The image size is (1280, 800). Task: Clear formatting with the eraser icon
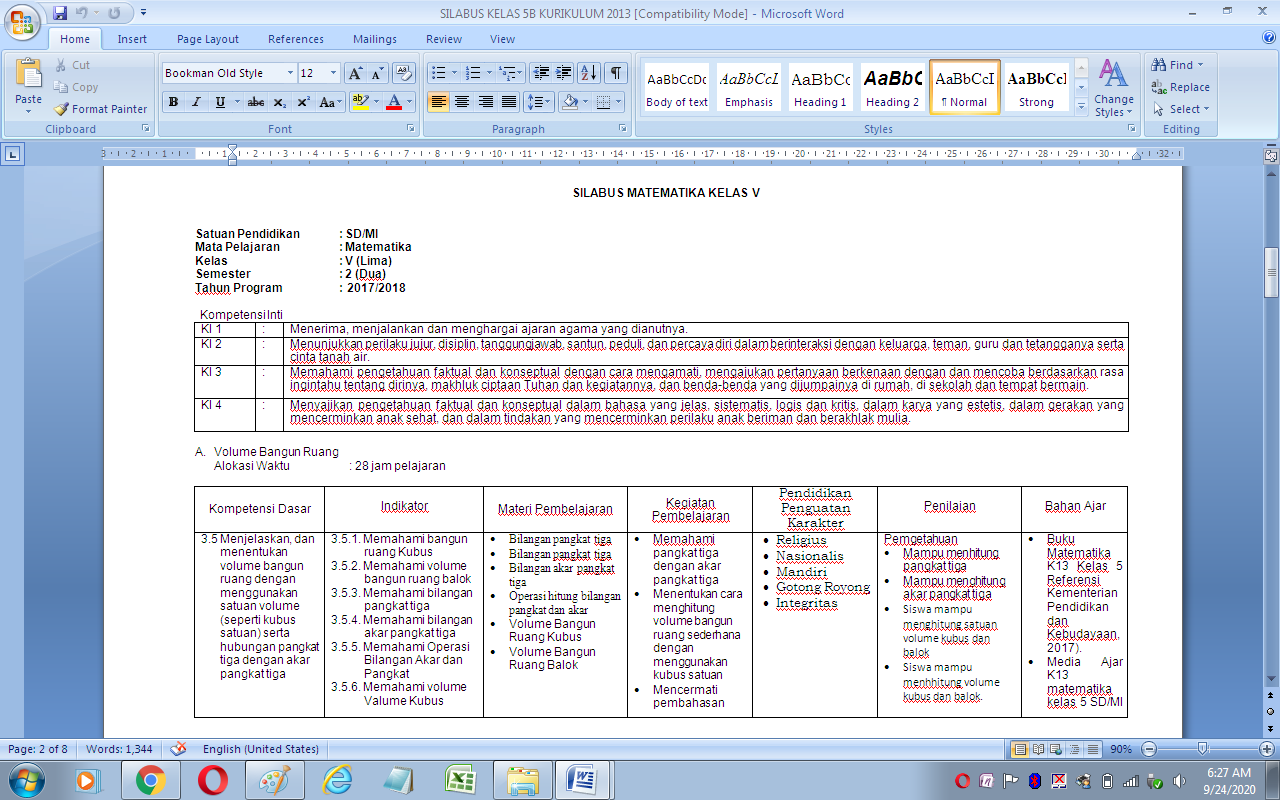[x=404, y=73]
